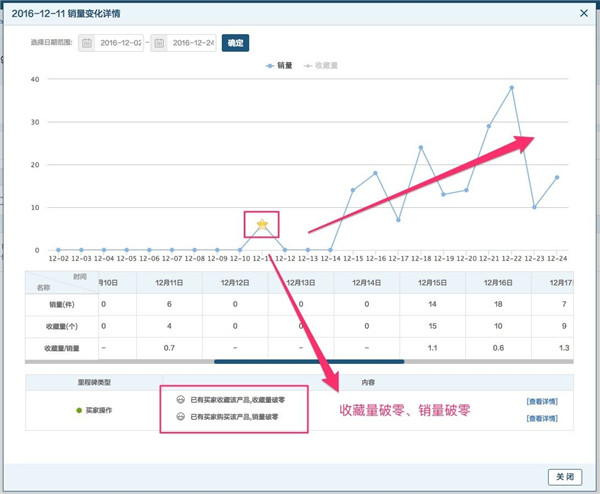This screenshot has height=494, width=600.
Task: Click the smiley icon beside 收藏量破零 entry
Action: point(180,400)
